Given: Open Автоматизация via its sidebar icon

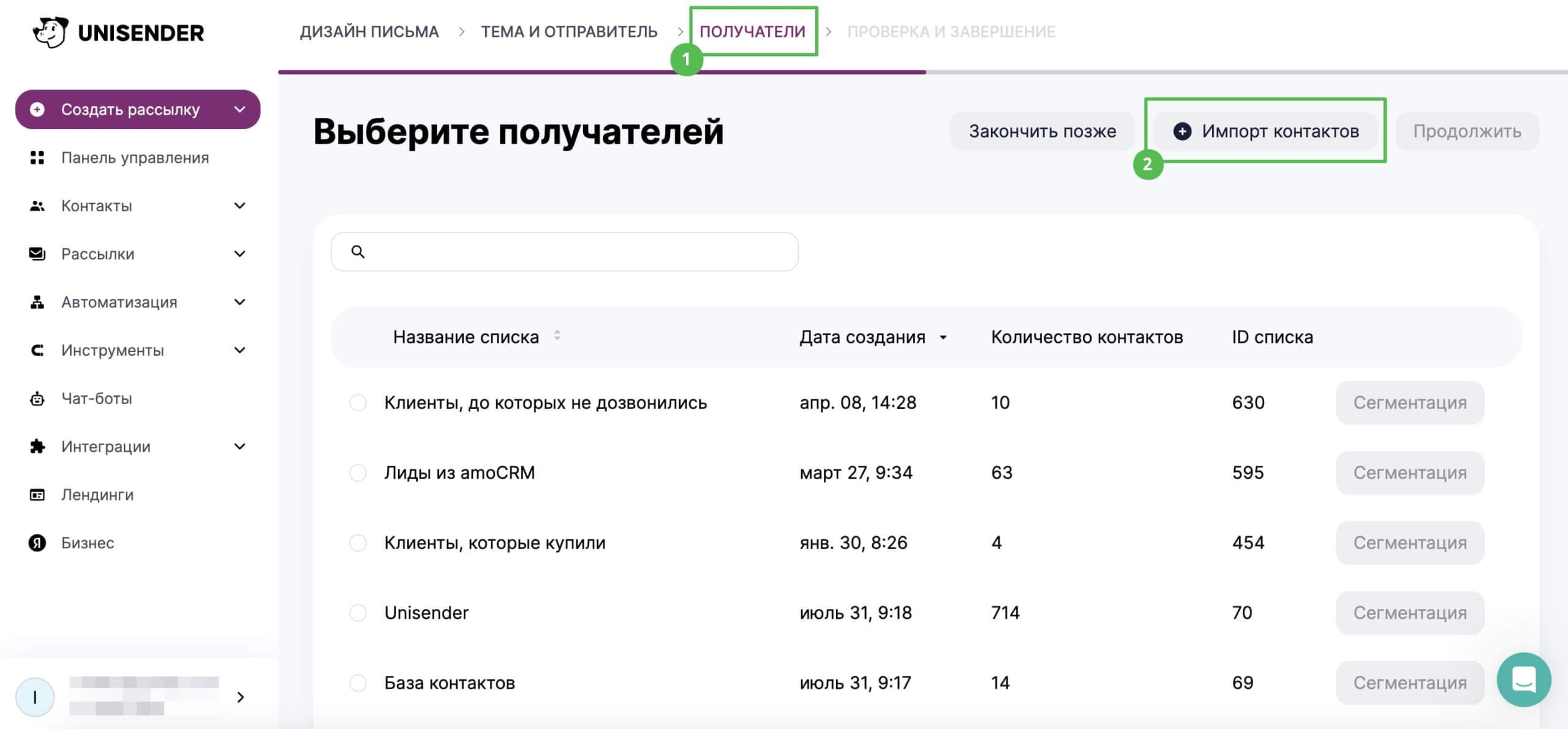Looking at the screenshot, I should click(x=37, y=302).
